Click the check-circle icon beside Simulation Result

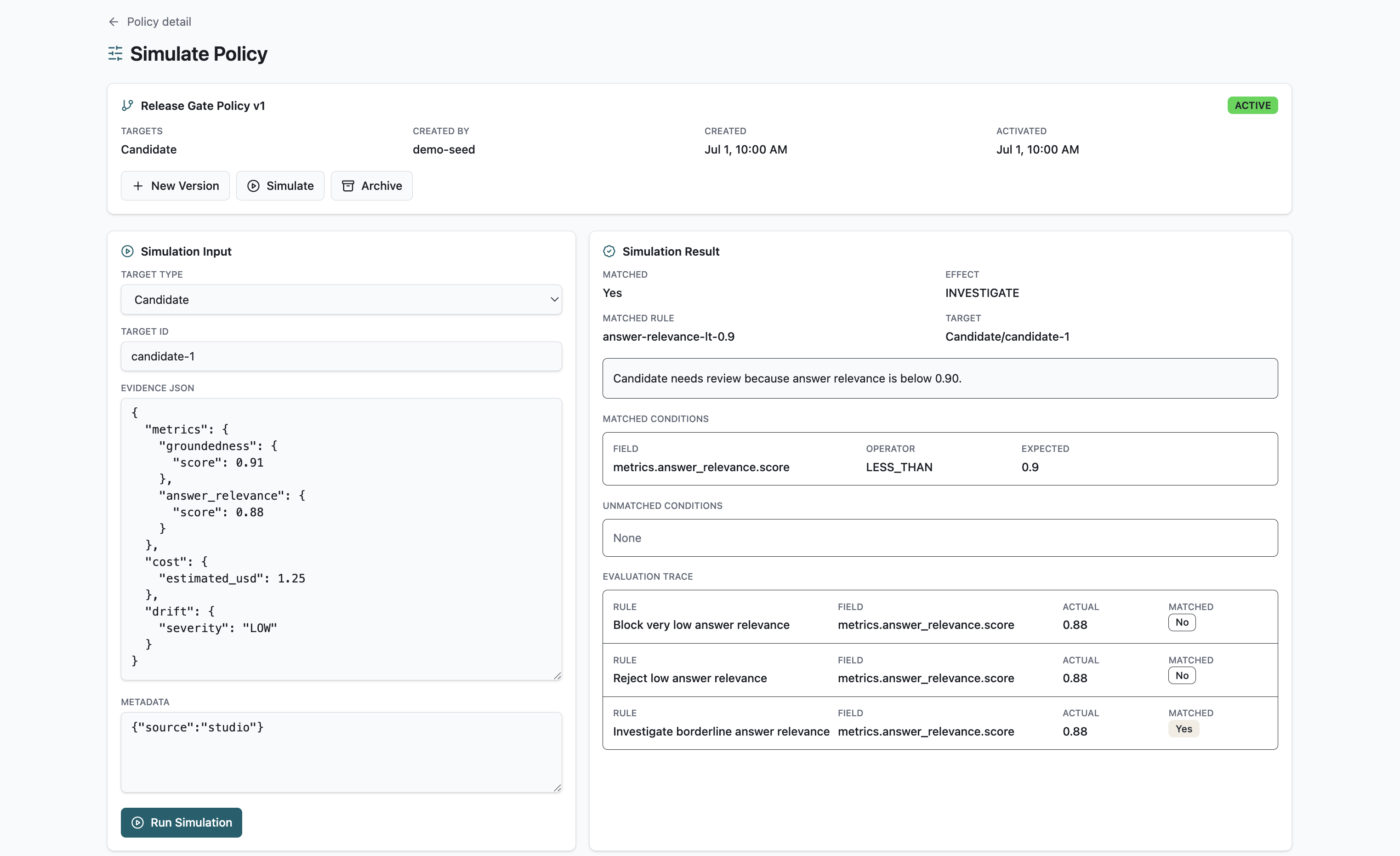(x=609, y=251)
